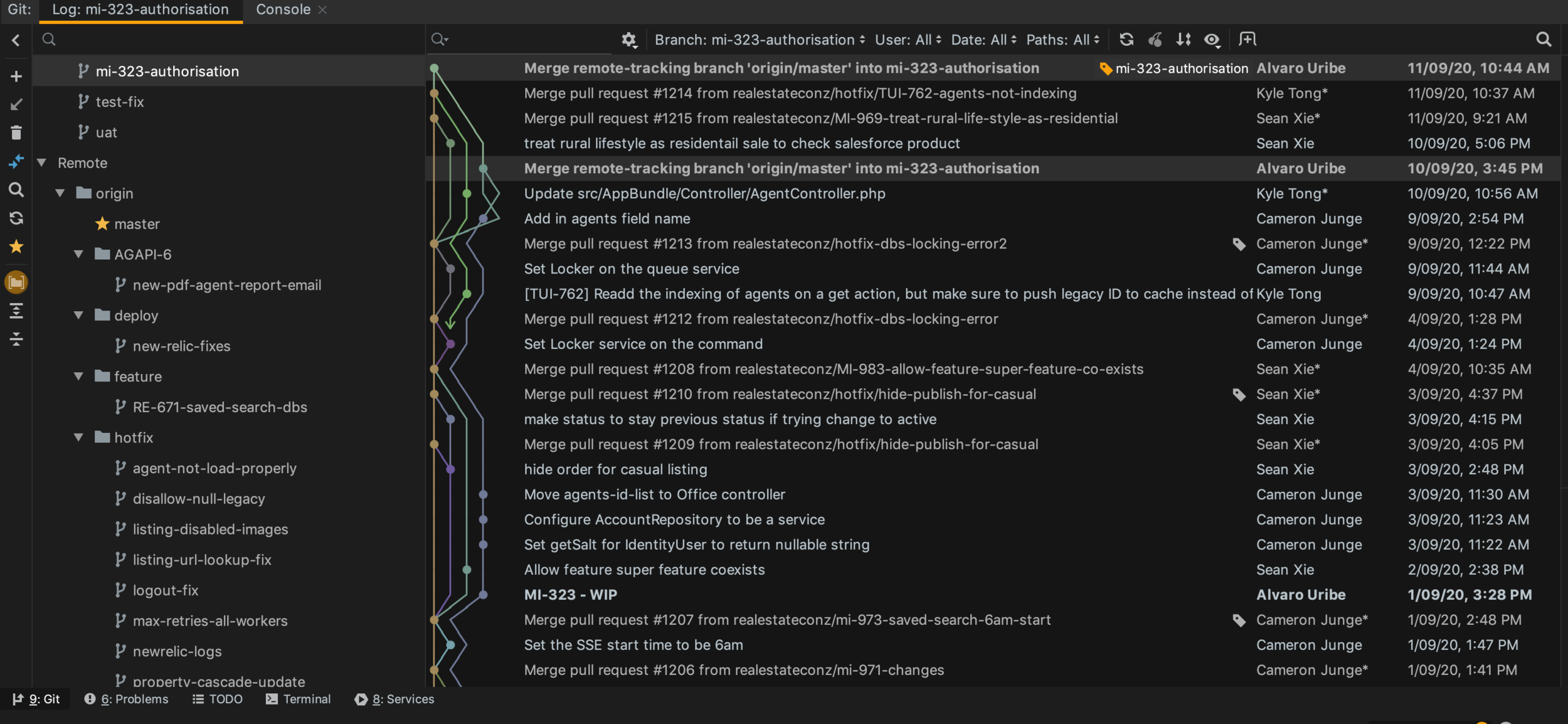Open the Terminal tool window tab

(x=298, y=699)
